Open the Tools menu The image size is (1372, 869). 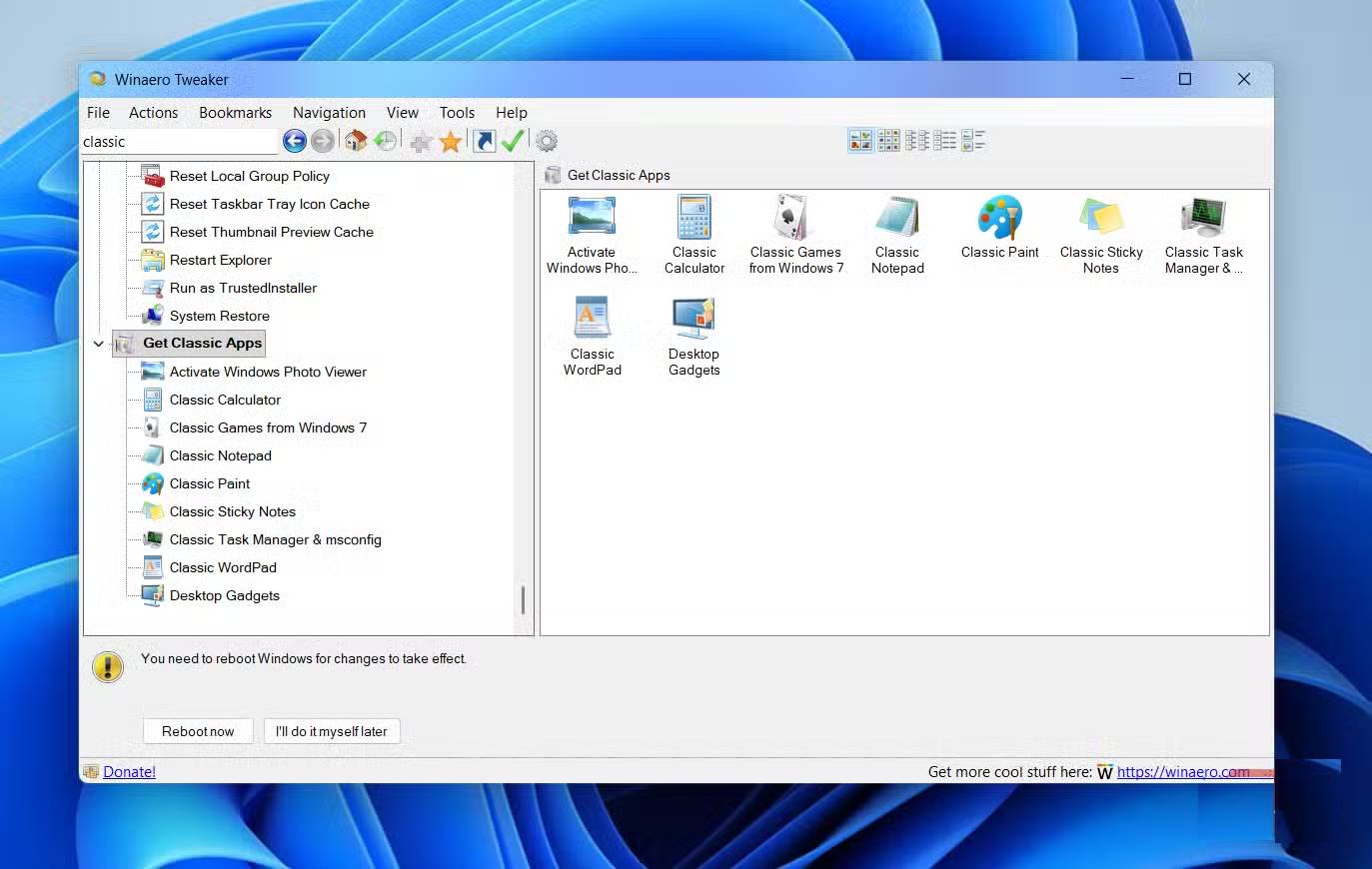(x=456, y=112)
